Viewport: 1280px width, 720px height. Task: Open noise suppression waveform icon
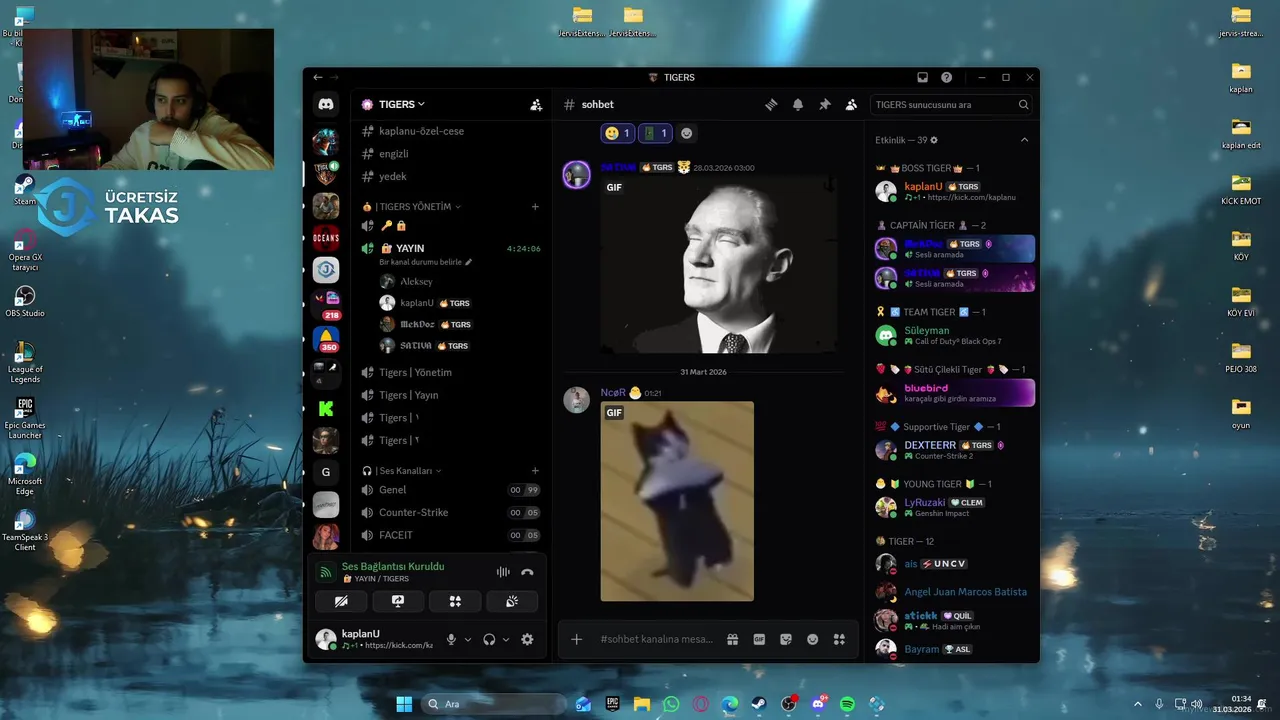502,572
